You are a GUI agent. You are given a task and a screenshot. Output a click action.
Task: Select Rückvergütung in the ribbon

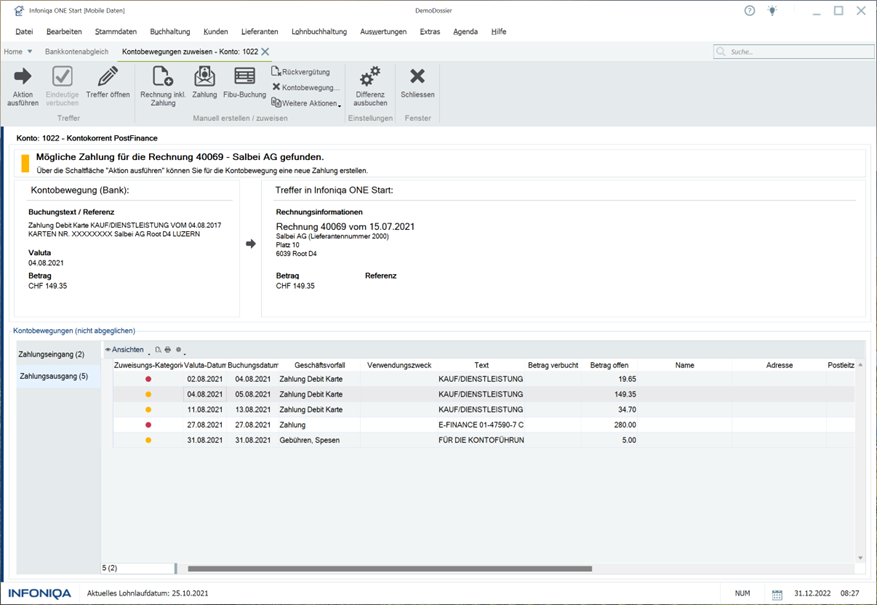(x=300, y=72)
